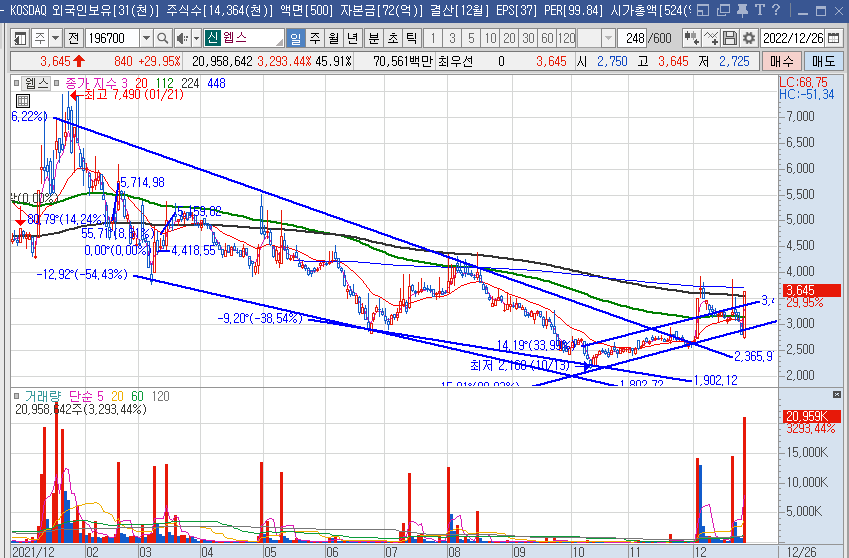
Task: Select the 10 interval button
Action: (x=490, y=38)
